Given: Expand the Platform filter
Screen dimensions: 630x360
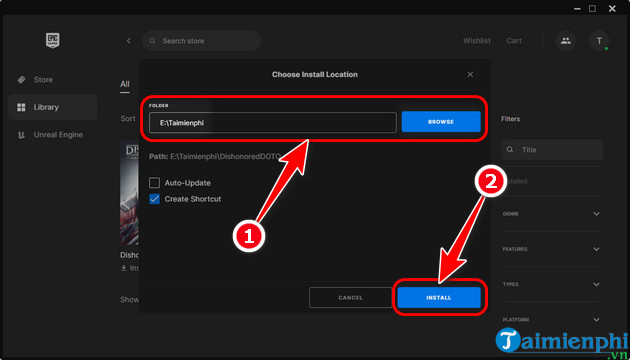Looking at the screenshot, I should [x=596, y=320].
